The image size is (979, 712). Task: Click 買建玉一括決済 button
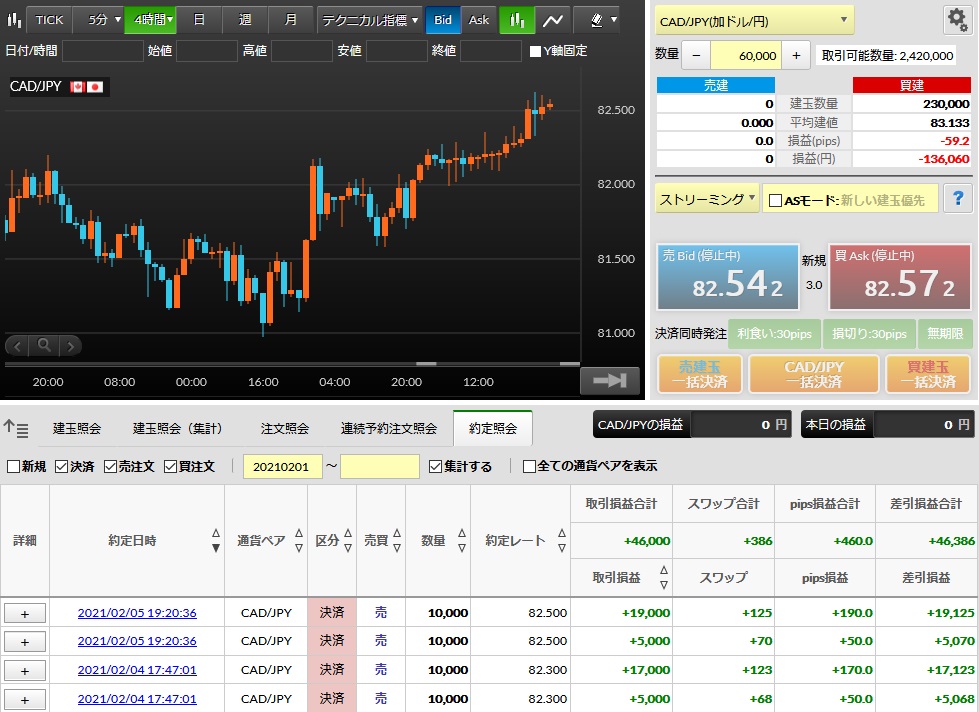(928, 374)
